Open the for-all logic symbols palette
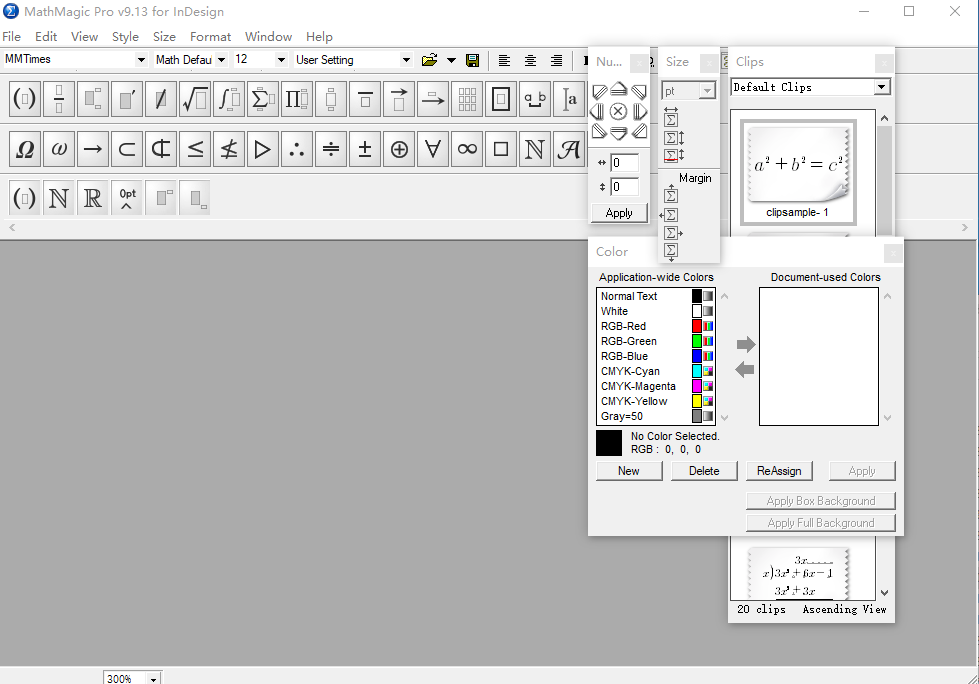The height and width of the screenshot is (684, 979). [x=433, y=149]
